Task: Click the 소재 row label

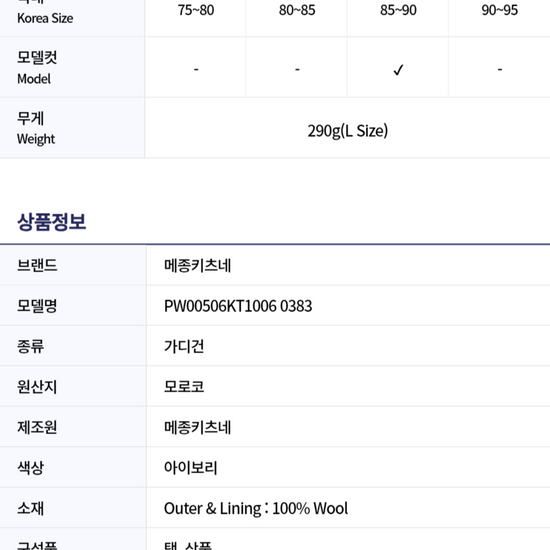Action: (x=30, y=508)
